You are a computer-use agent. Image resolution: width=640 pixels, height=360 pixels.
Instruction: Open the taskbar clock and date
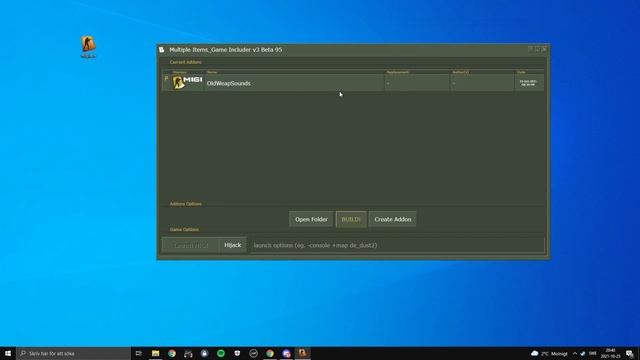[x=611, y=353]
